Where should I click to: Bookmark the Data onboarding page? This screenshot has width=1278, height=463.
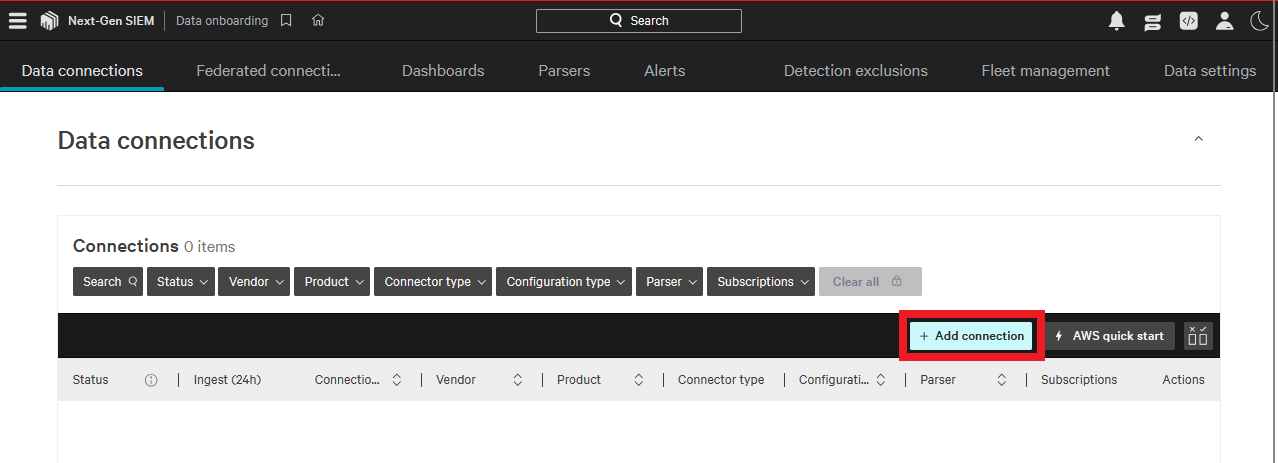tap(286, 20)
